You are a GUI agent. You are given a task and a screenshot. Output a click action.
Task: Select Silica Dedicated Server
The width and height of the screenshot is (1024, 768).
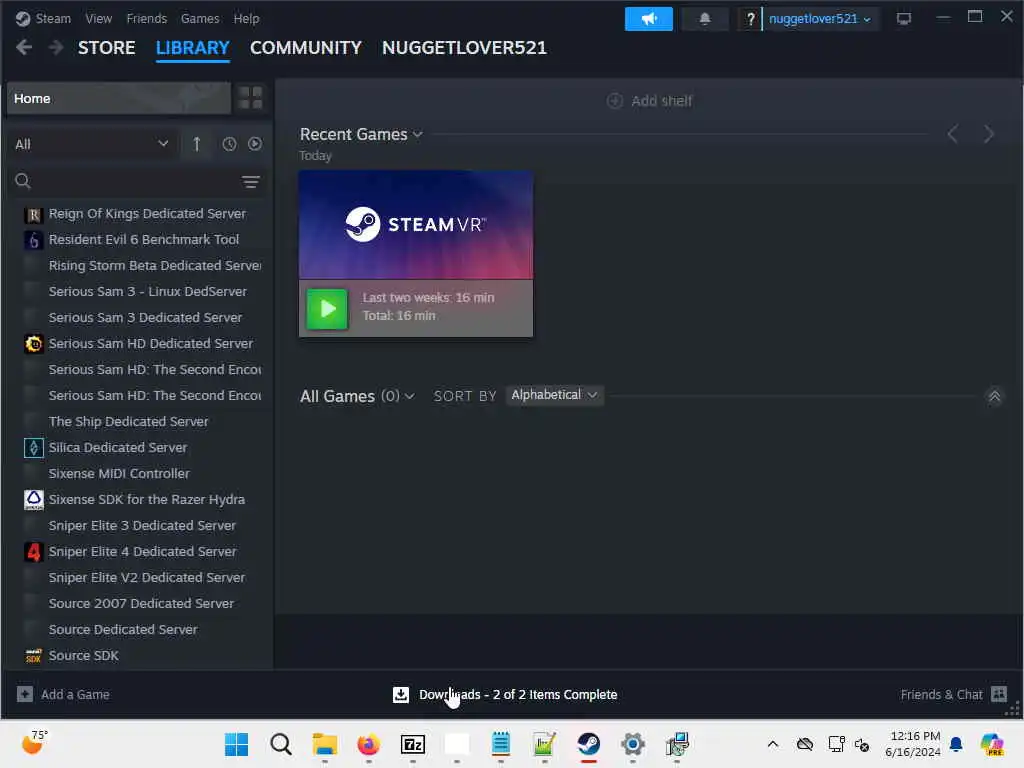[137, 447]
